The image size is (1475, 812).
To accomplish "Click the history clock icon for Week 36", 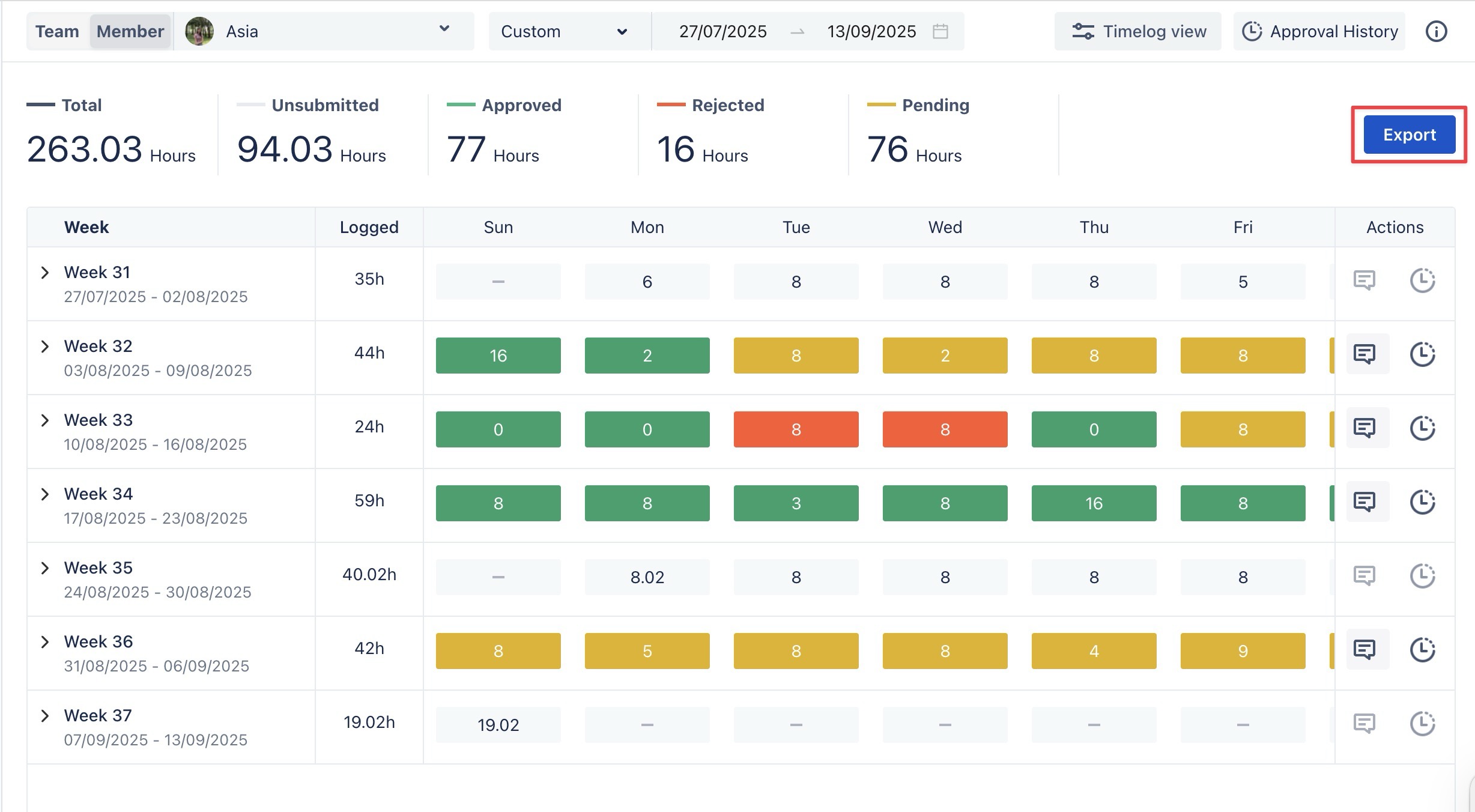I will pos(1422,650).
